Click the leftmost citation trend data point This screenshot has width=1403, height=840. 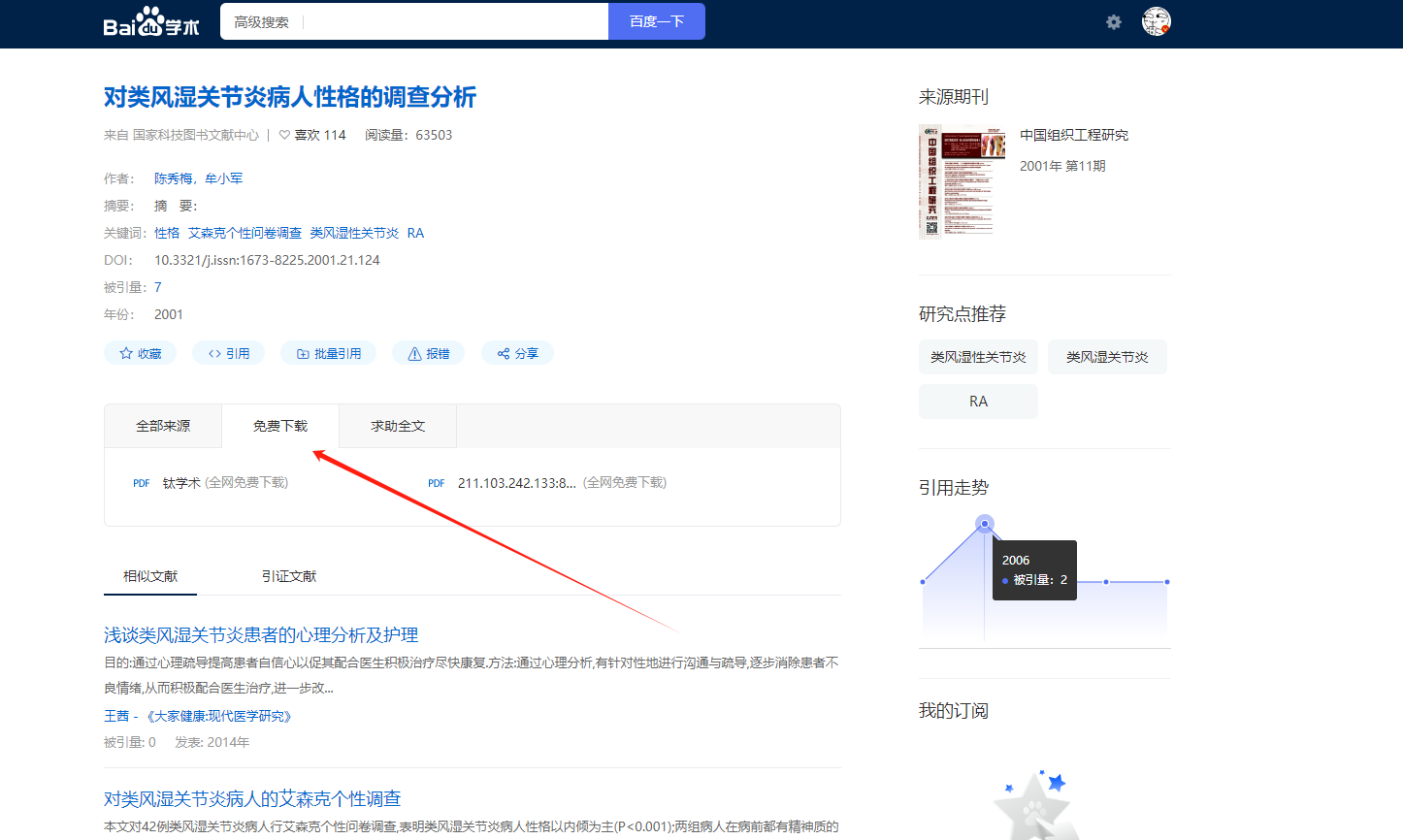pyautogui.click(x=923, y=582)
